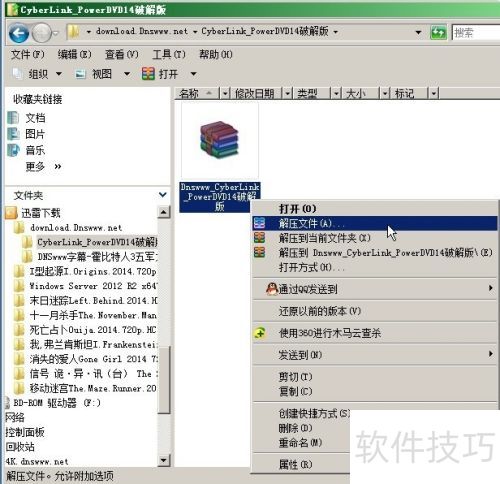Image resolution: width=500 pixels, height=484 pixels.
Task: Click in the 搜索 search box
Action: [x=476, y=32]
